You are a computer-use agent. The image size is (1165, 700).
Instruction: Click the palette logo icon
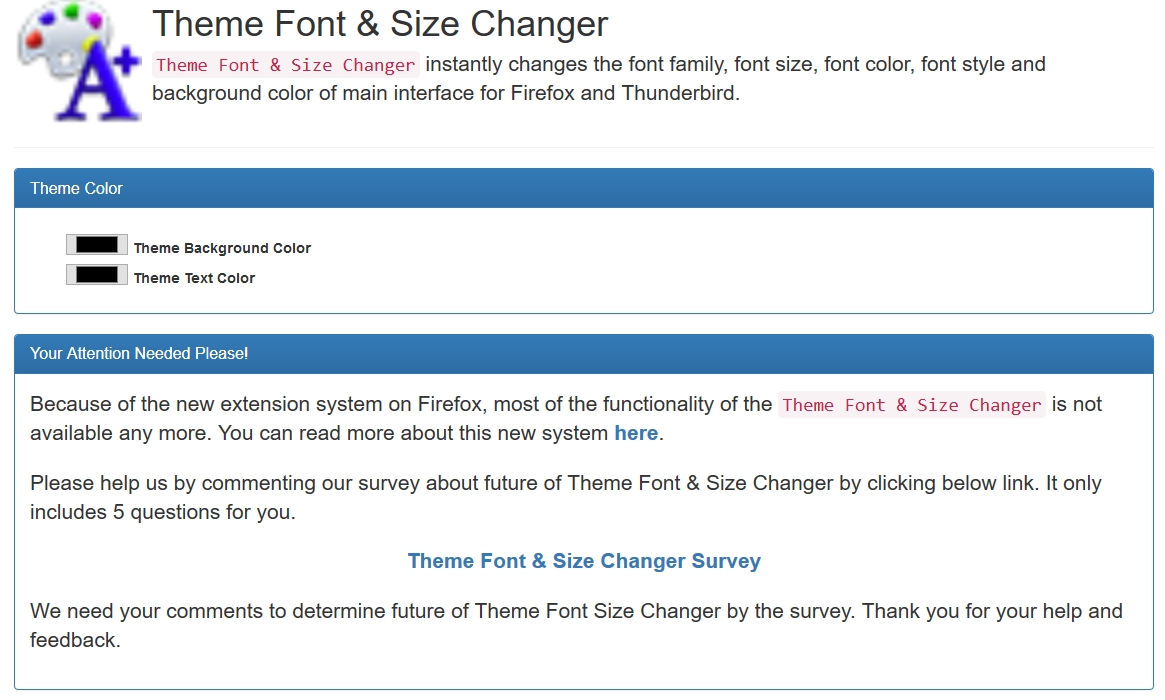[80, 62]
